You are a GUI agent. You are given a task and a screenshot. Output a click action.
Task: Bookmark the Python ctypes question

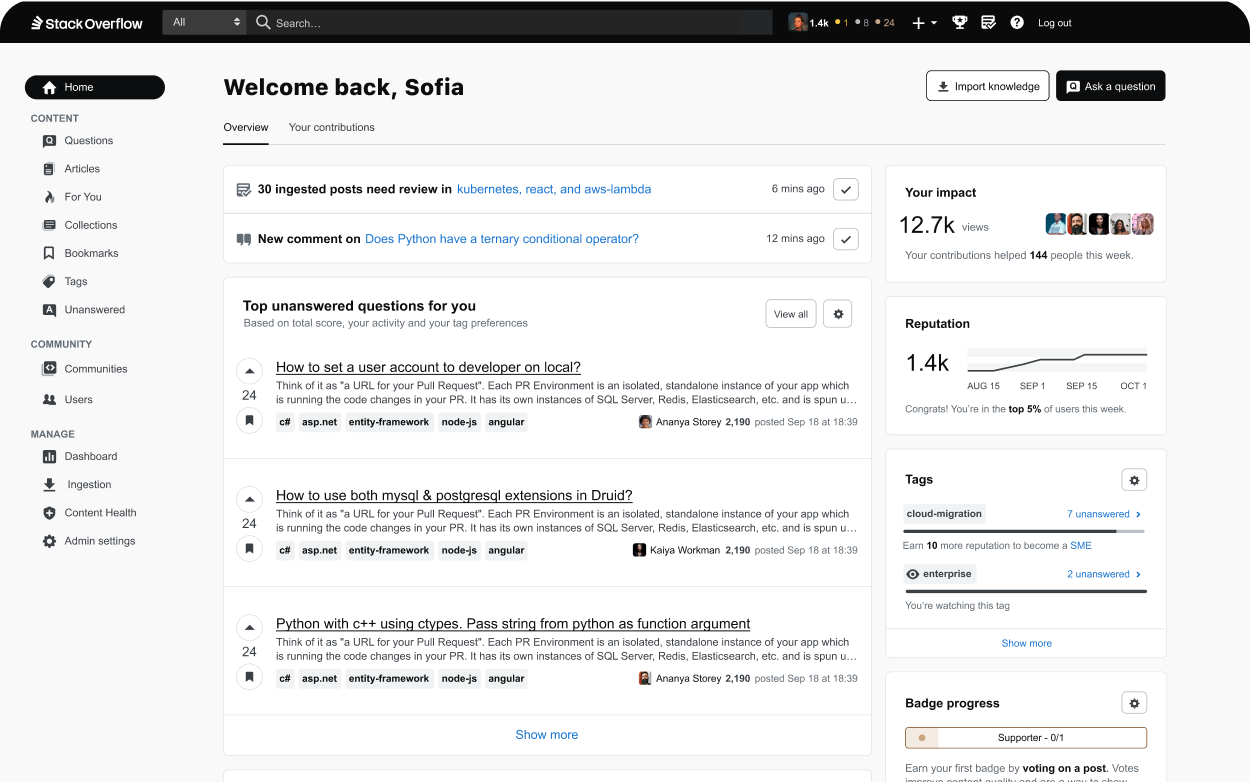click(x=249, y=676)
